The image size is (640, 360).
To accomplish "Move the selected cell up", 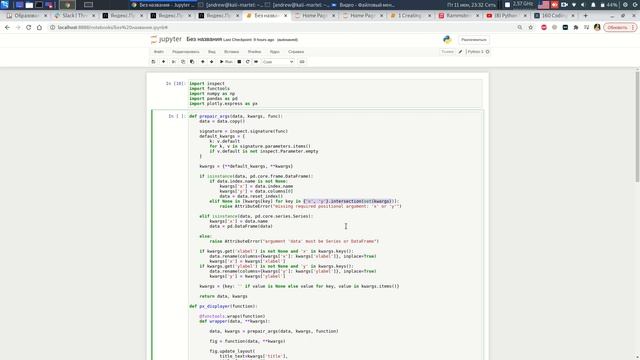I will 202,62.
